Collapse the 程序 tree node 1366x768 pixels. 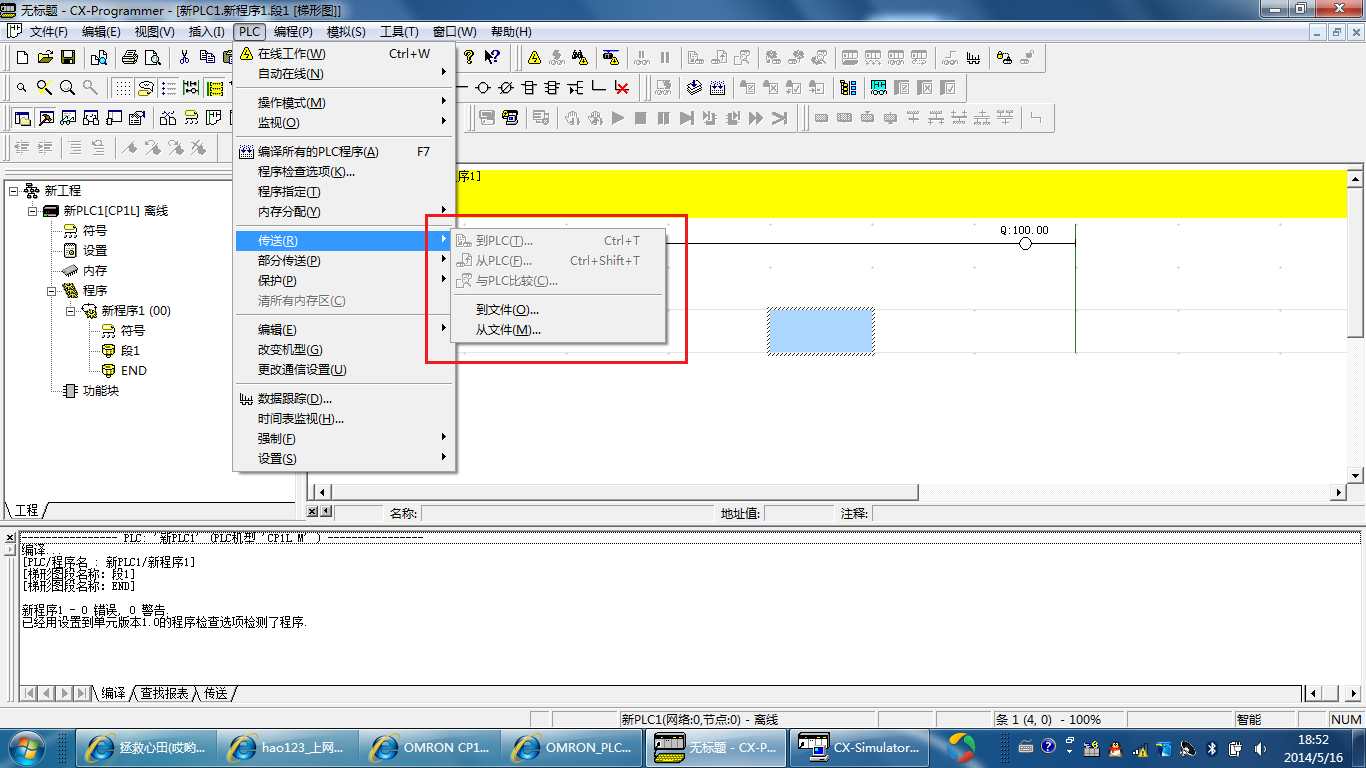[51, 291]
